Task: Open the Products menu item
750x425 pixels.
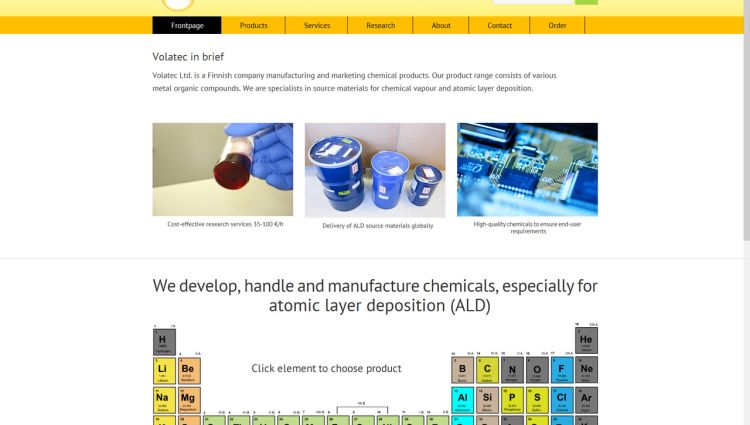Action: pos(254,25)
